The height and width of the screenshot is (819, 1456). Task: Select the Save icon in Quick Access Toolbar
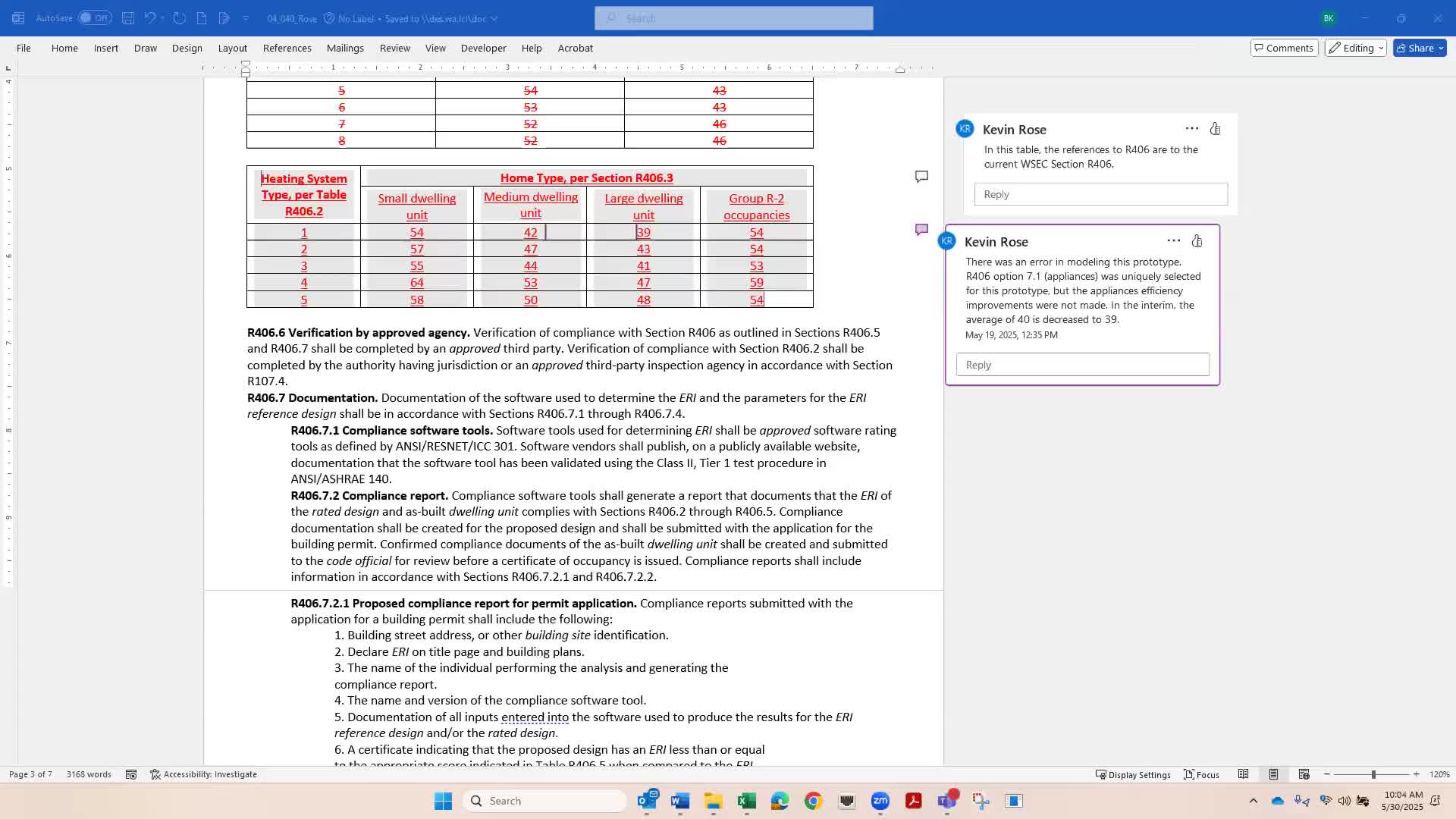128,17
